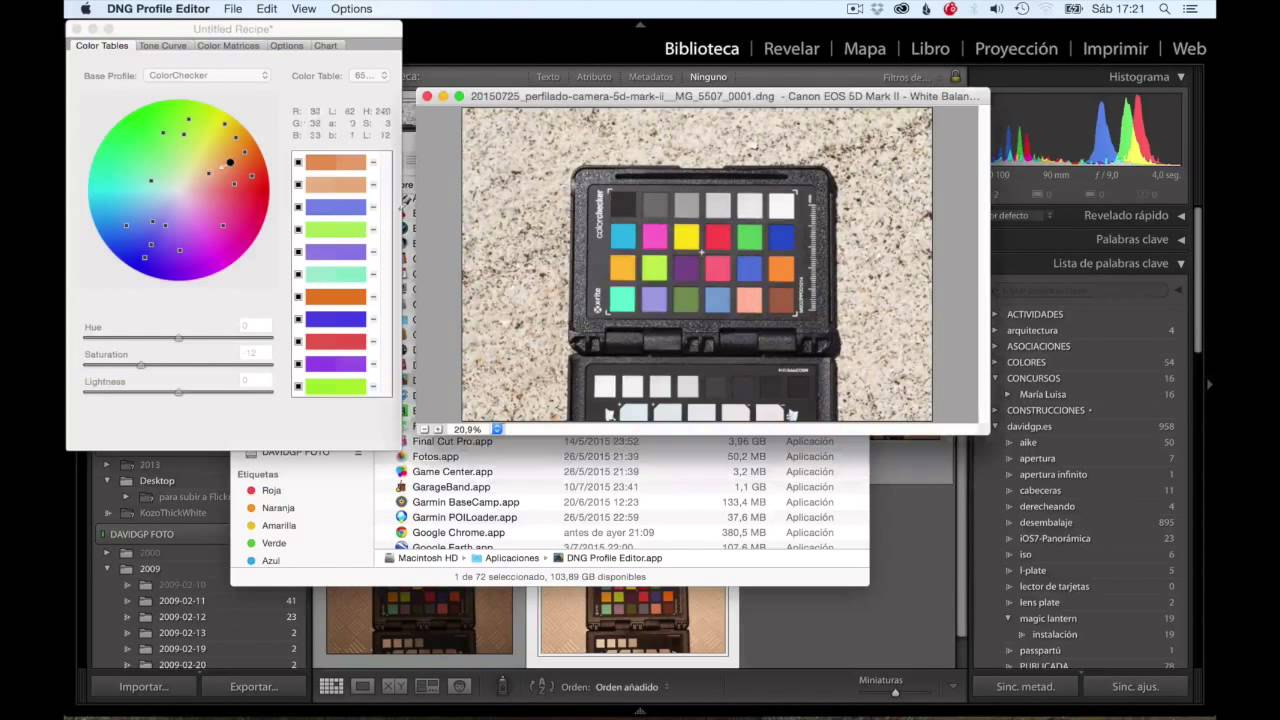Click the Sinc. ajus. button
Viewport: 1280px width, 720px height.
(1135, 687)
